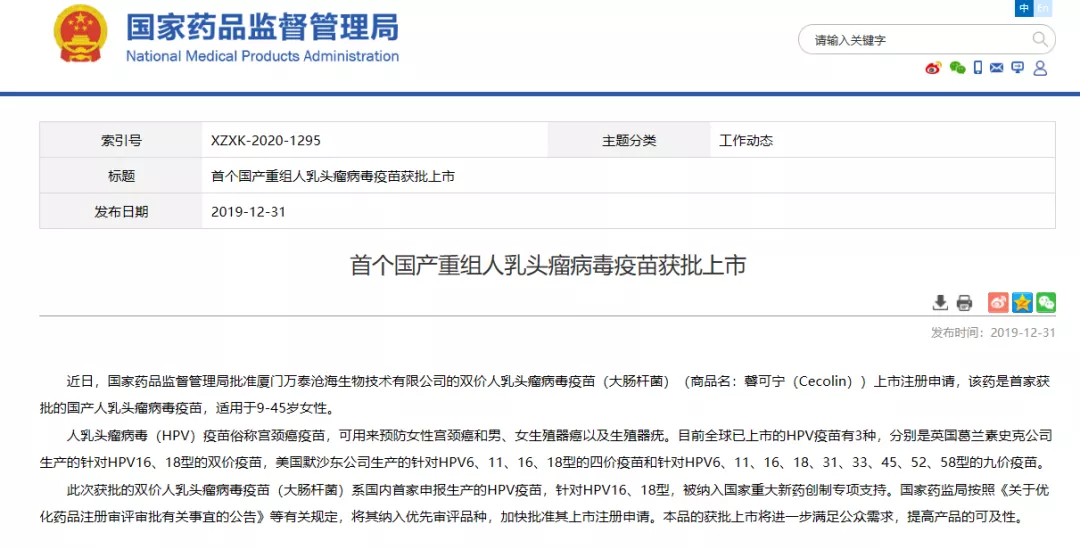Click the 标题 label cell
Image resolution: width=1080 pixels, height=549 pixels.
[121, 176]
